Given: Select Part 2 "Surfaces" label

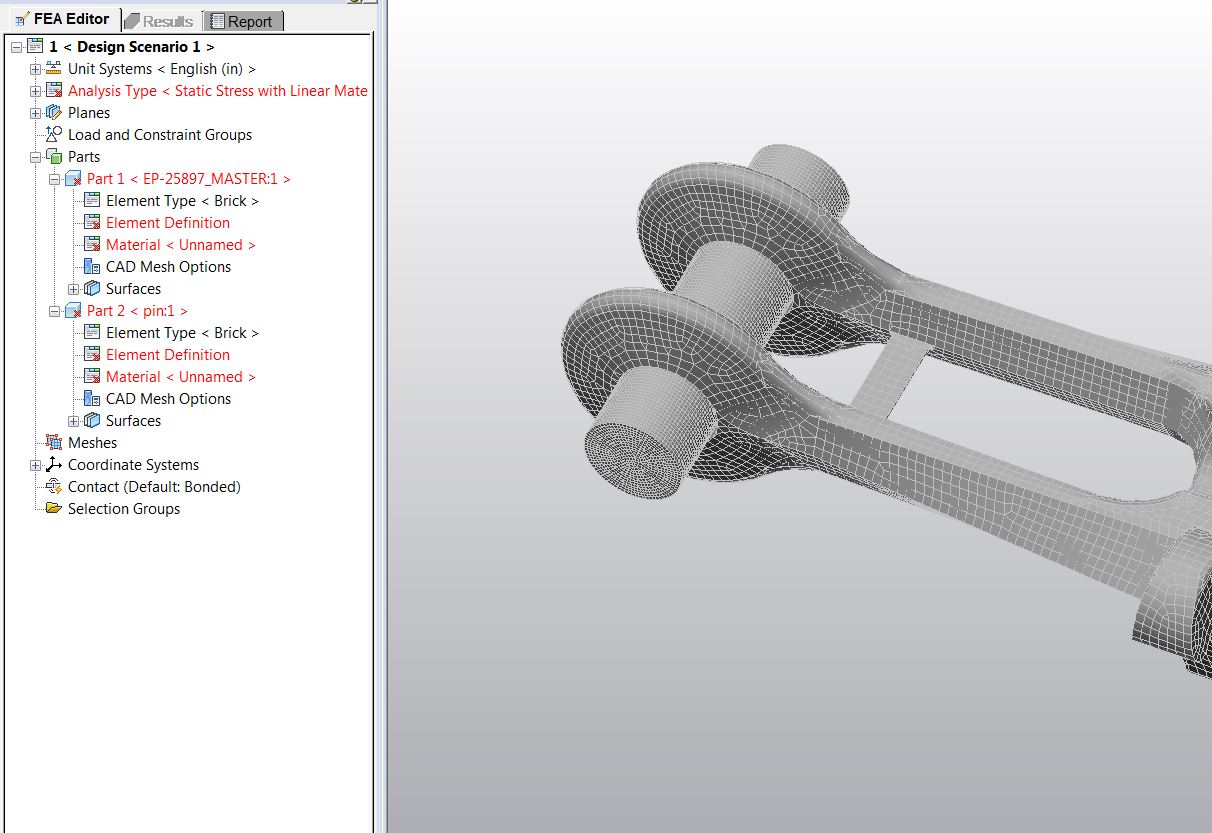Looking at the screenshot, I should tap(133, 421).
